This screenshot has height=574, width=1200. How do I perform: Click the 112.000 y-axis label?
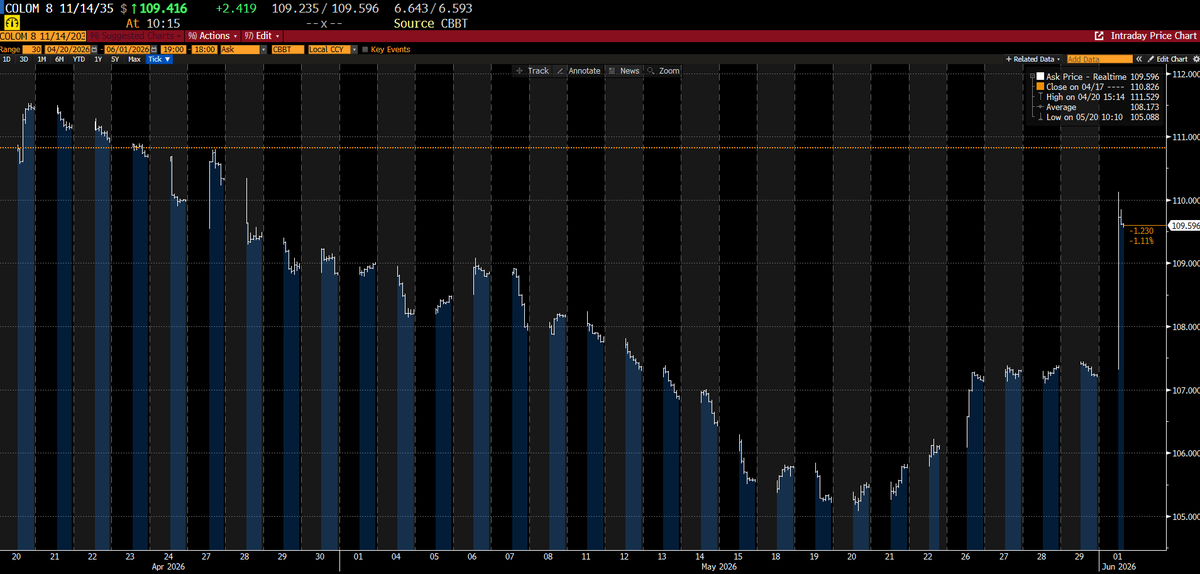coord(1184,74)
